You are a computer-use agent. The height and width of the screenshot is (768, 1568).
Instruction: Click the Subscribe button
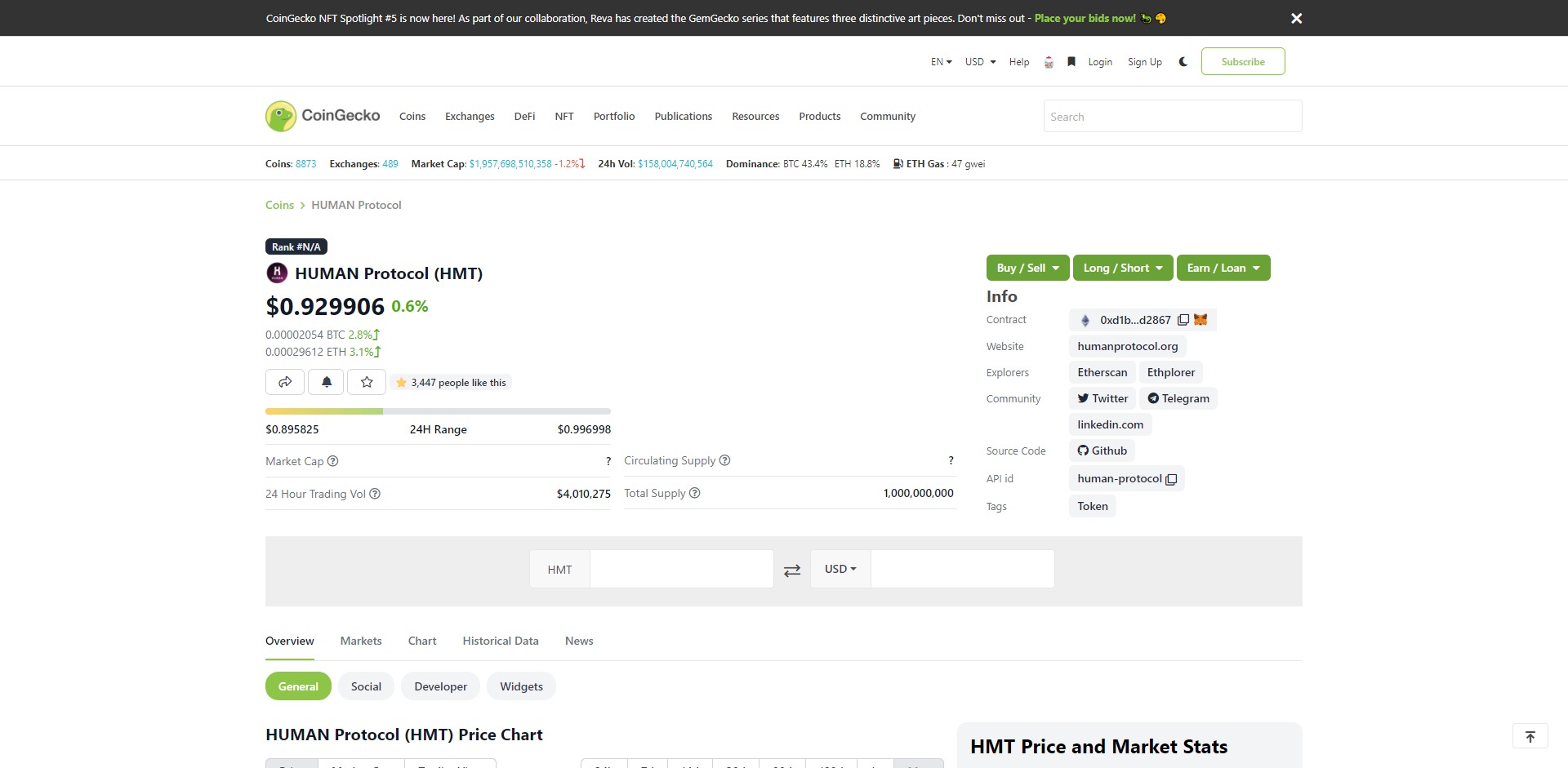click(x=1242, y=61)
